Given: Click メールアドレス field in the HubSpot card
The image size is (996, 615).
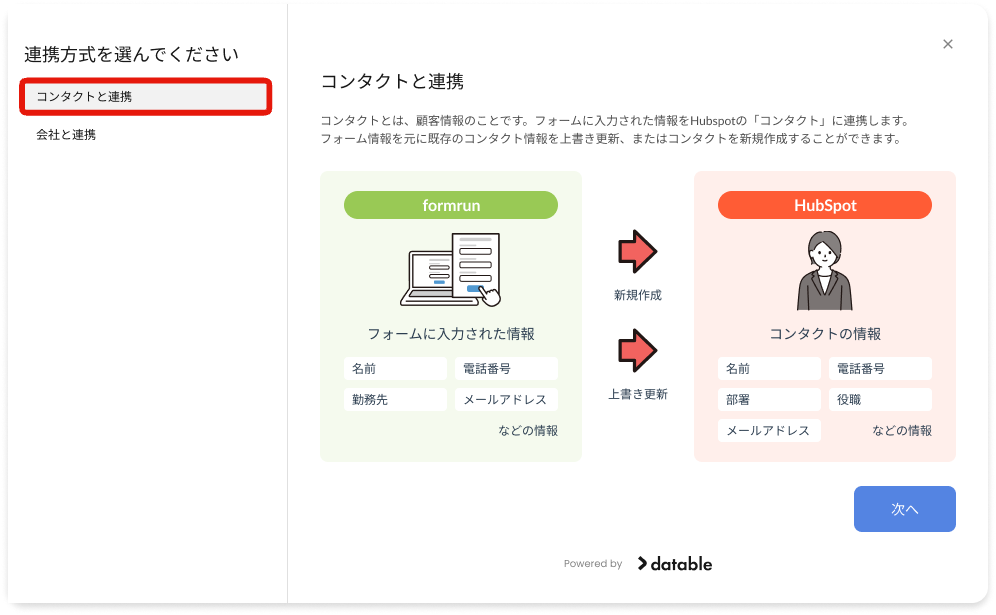Looking at the screenshot, I should coord(769,431).
